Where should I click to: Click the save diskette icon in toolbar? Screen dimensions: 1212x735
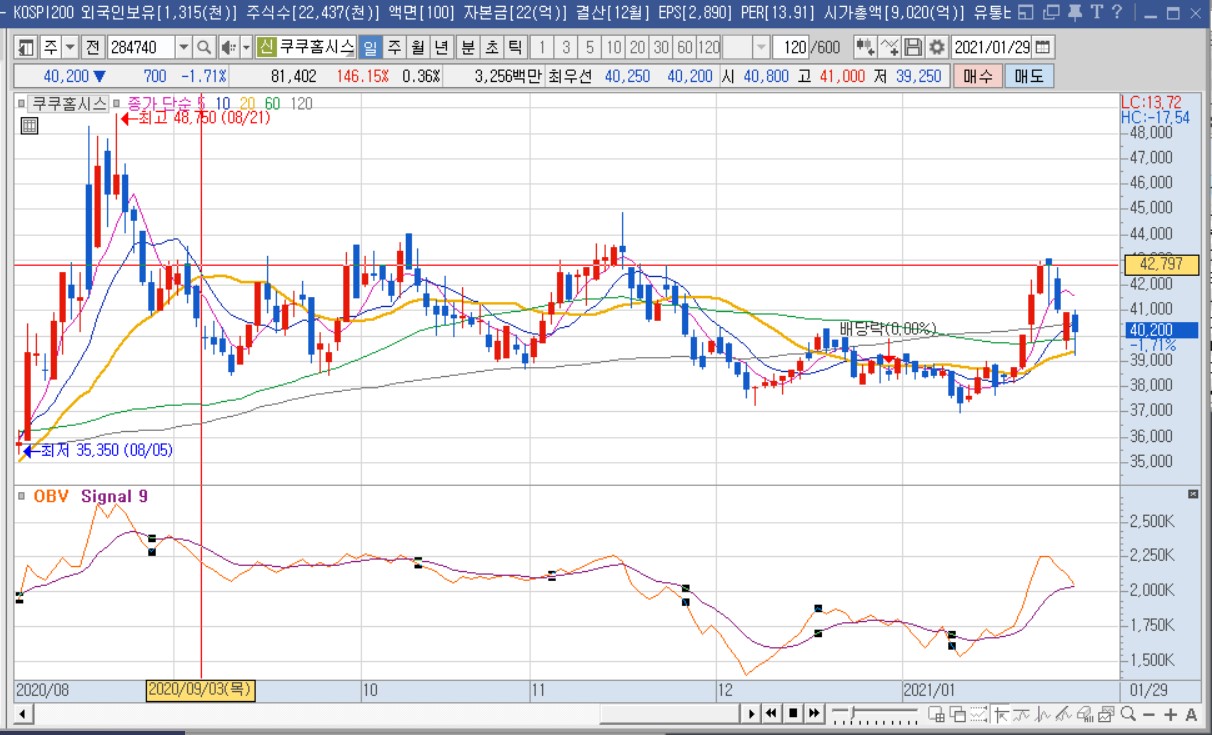coord(913,48)
